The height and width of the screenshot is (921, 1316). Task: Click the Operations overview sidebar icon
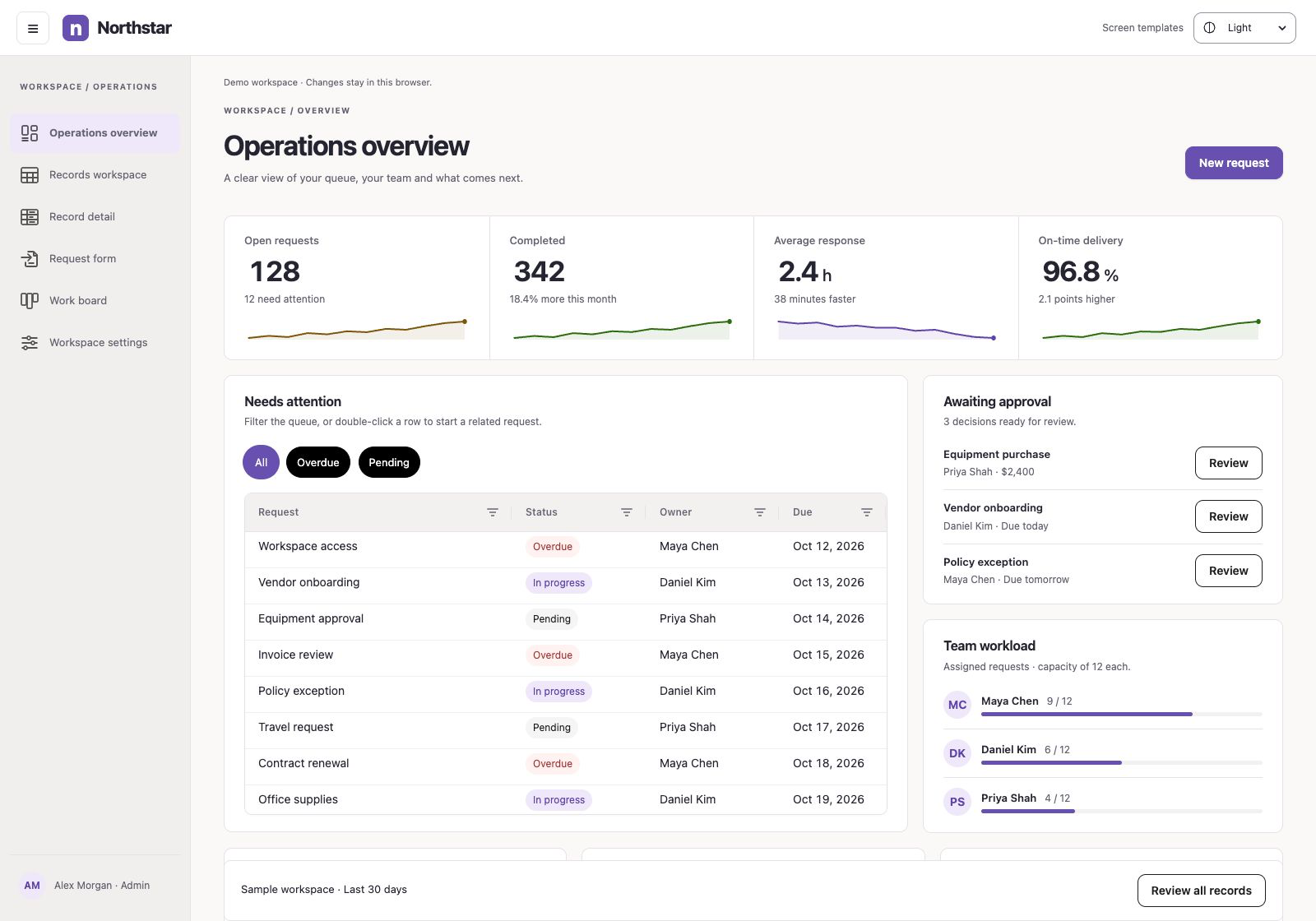[30, 133]
